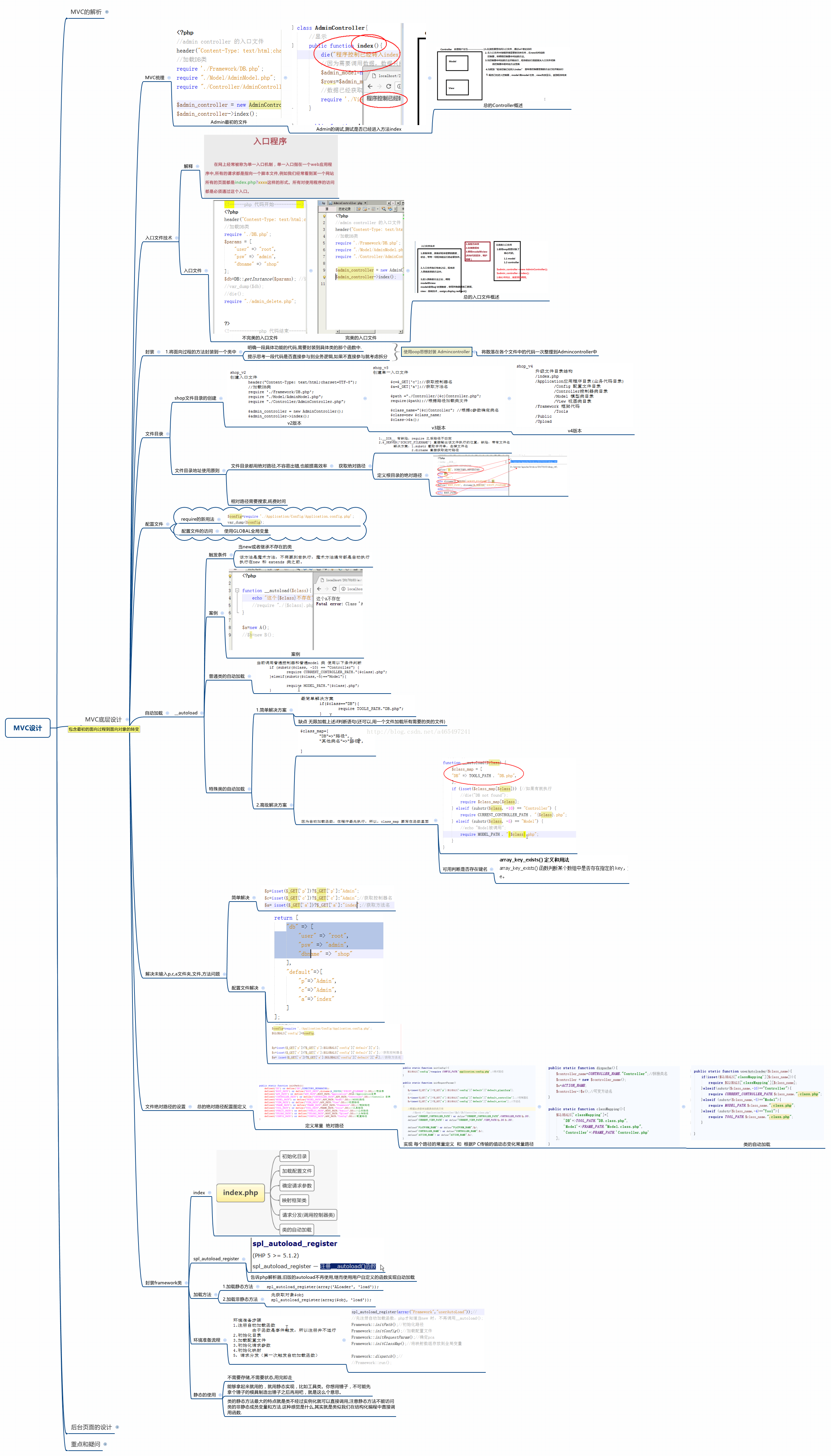Select the 入口程序 explanation image
The image size is (831, 1456).
coord(271,167)
